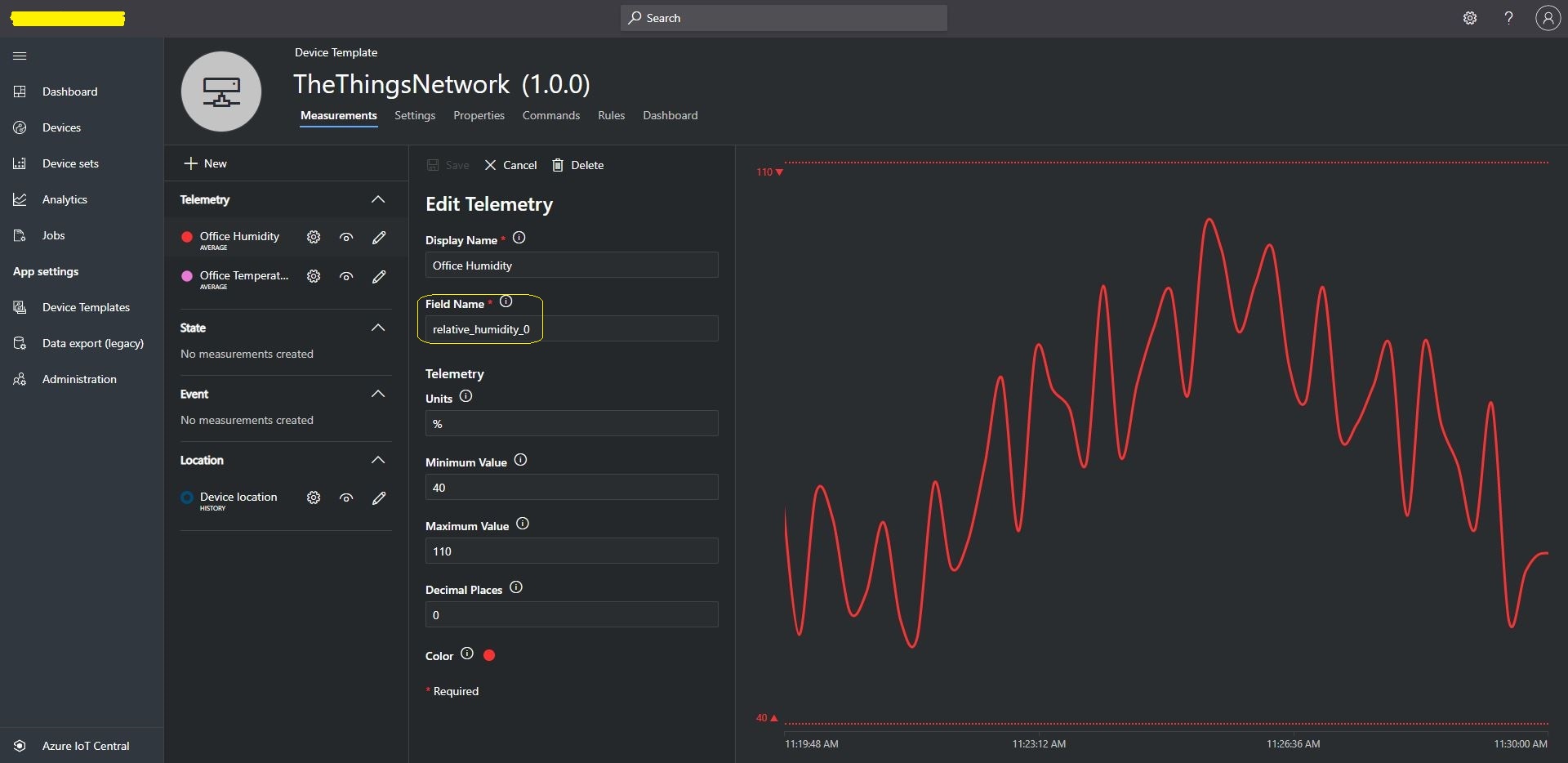Collapse the Event section
The height and width of the screenshot is (763, 1568).
pos(378,393)
